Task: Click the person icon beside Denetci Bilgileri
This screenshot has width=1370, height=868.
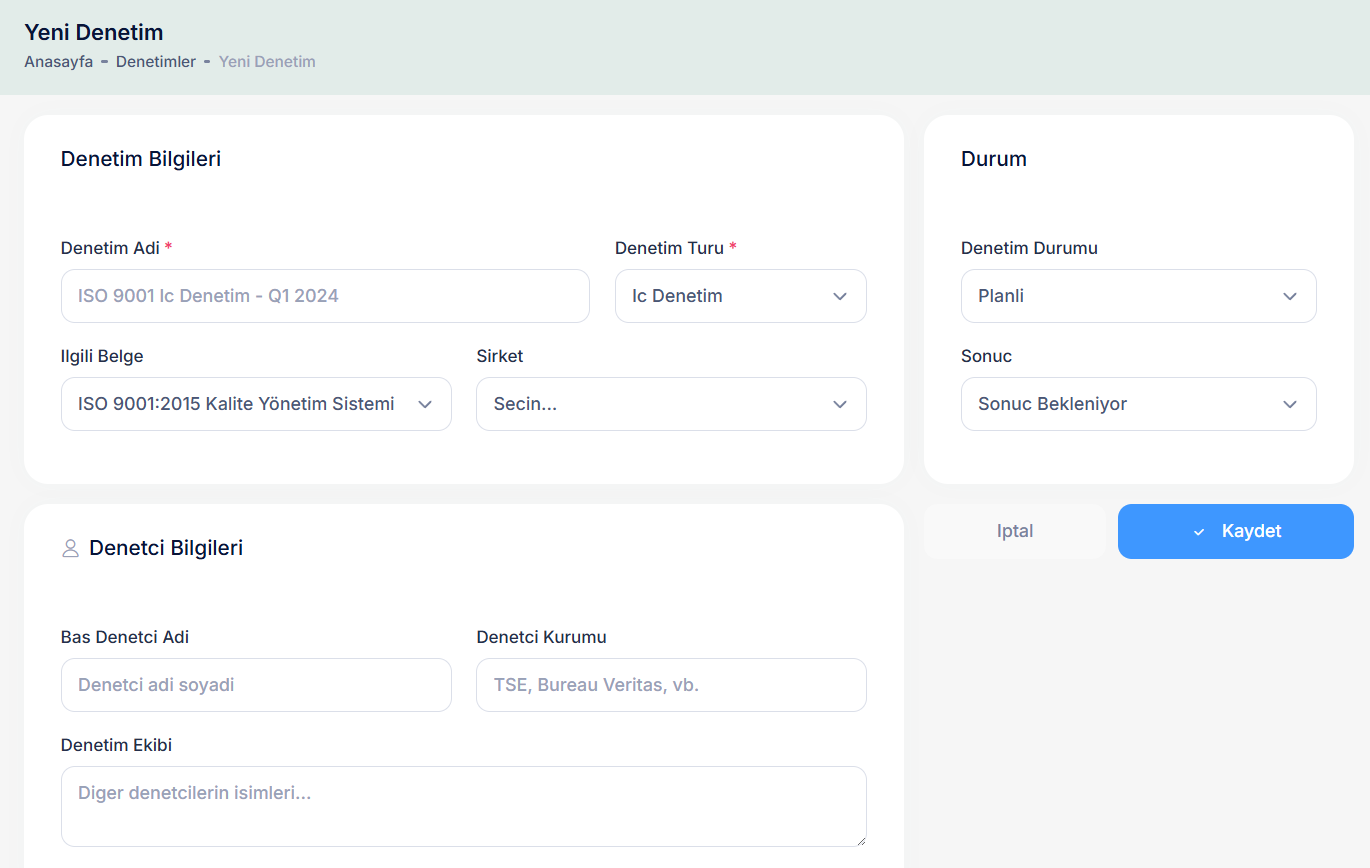Action: [x=70, y=548]
